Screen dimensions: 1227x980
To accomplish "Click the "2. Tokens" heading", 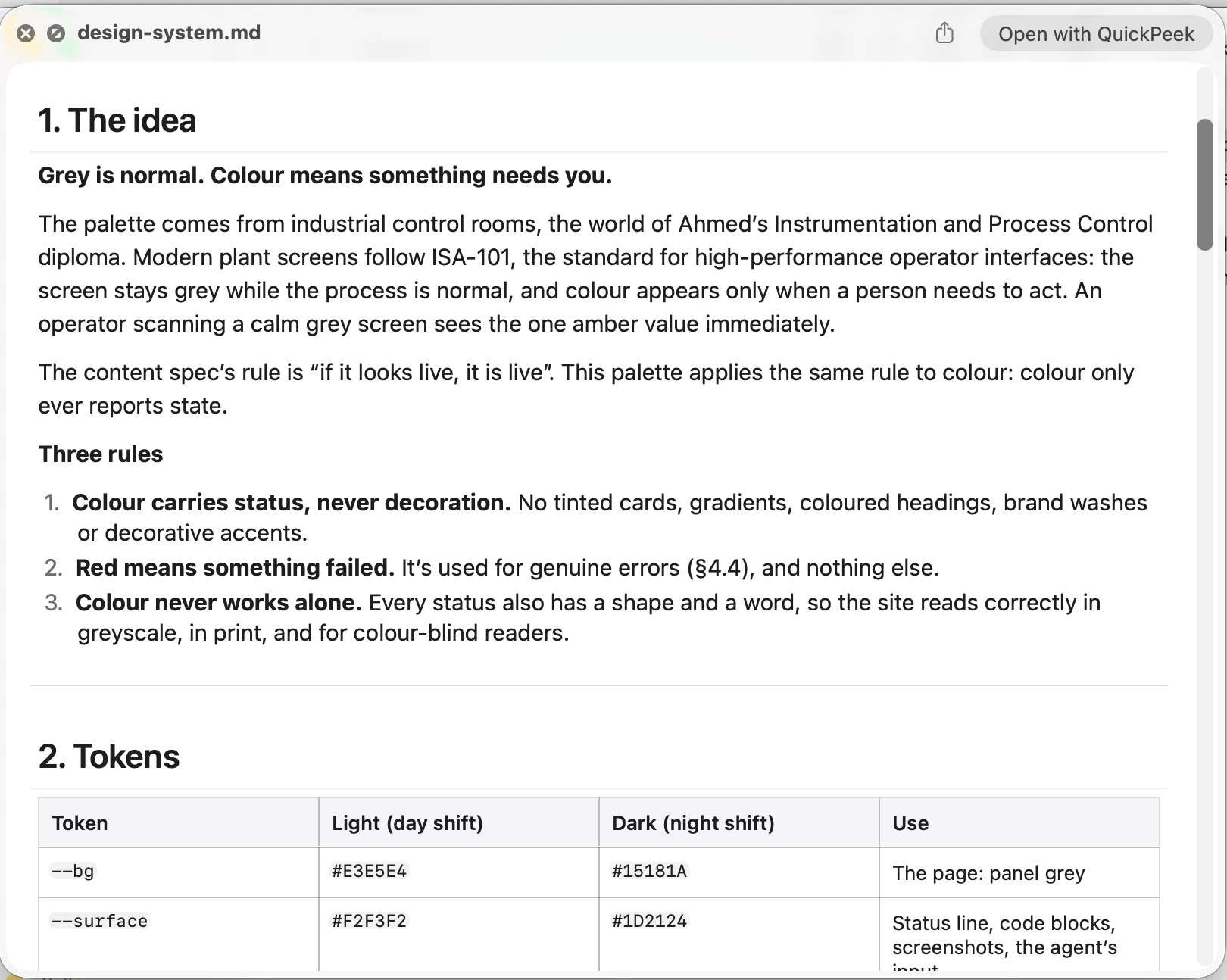I will (109, 757).
